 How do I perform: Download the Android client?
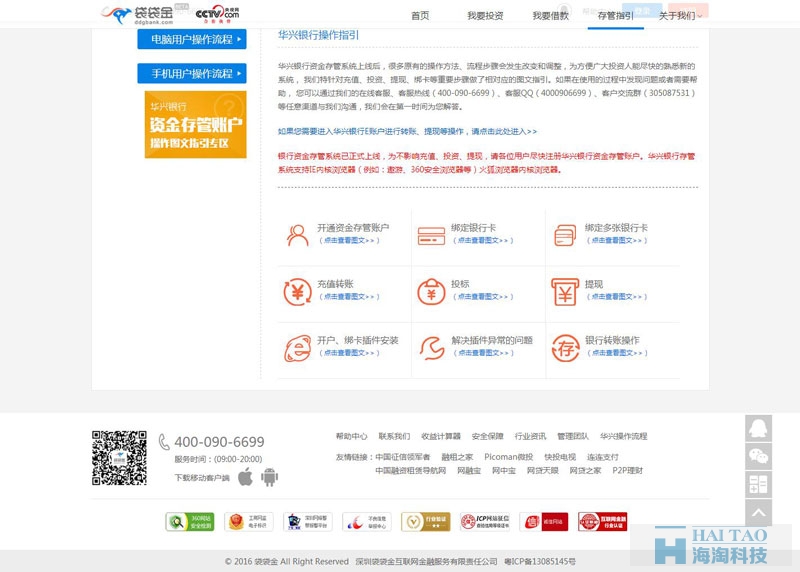coord(269,478)
